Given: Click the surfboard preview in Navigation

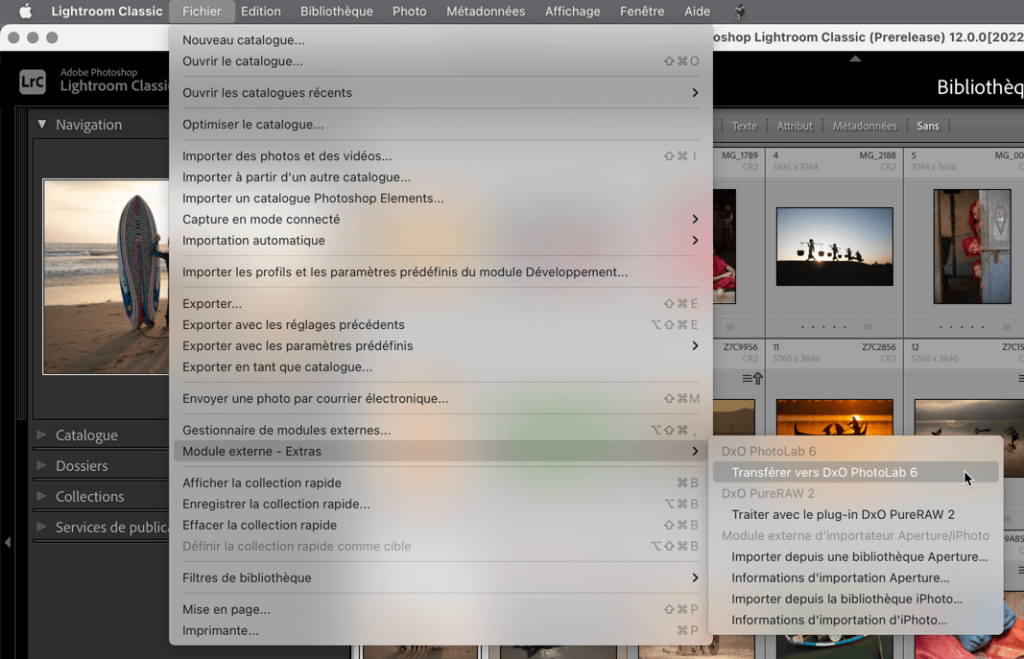Looking at the screenshot, I should point(106,277).
